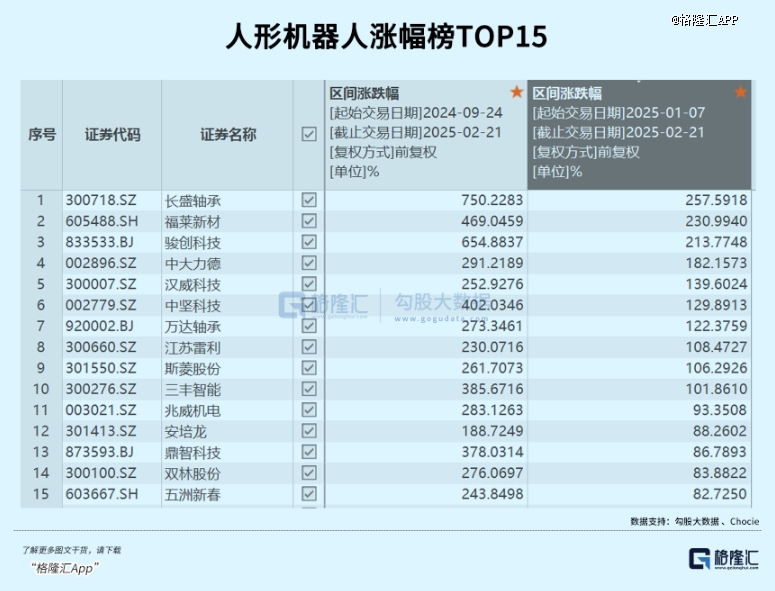Uncheck the checkbox for 福莱新材
Viewport: 775px width, 591px height.
click(309, 221)
